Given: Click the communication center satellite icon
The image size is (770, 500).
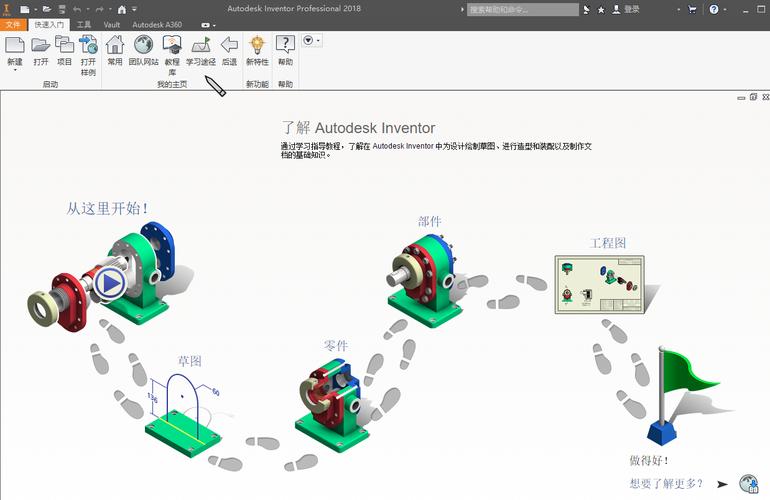Looking at the screenshot, I should 586,10.
